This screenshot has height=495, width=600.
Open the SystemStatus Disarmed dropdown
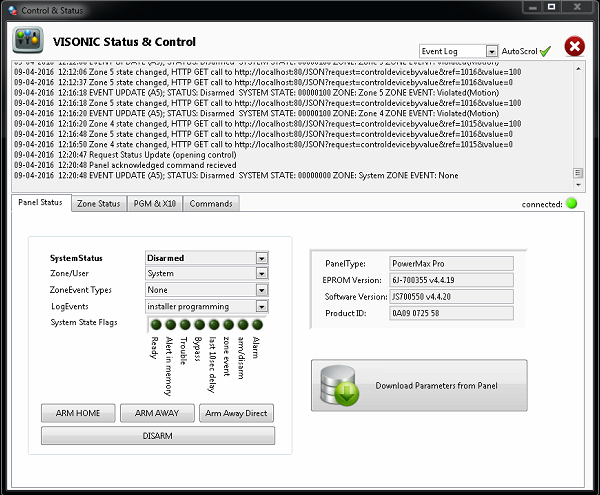pyautogui.click(x=261, y=258)
